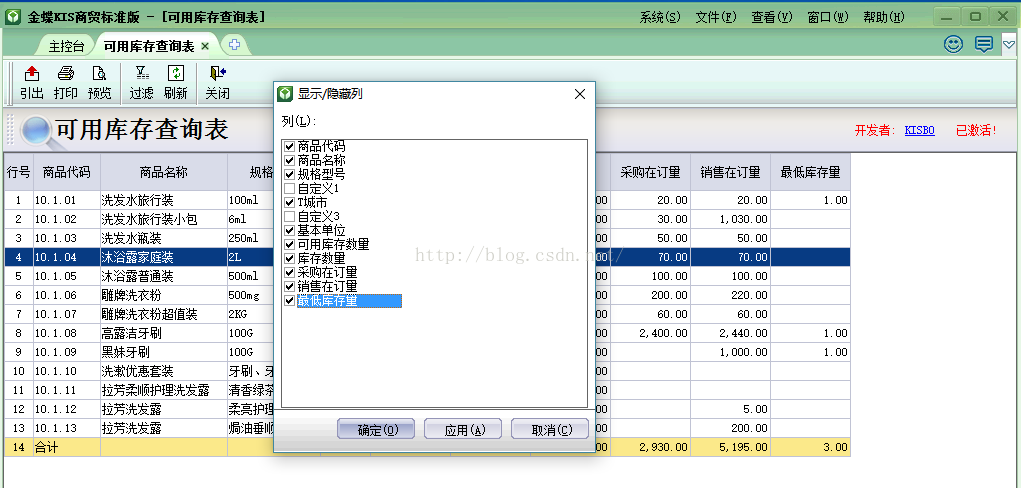The image size is (1021, 488).
Task: Click the 已激活! status text
Action: tap(976, 130)
